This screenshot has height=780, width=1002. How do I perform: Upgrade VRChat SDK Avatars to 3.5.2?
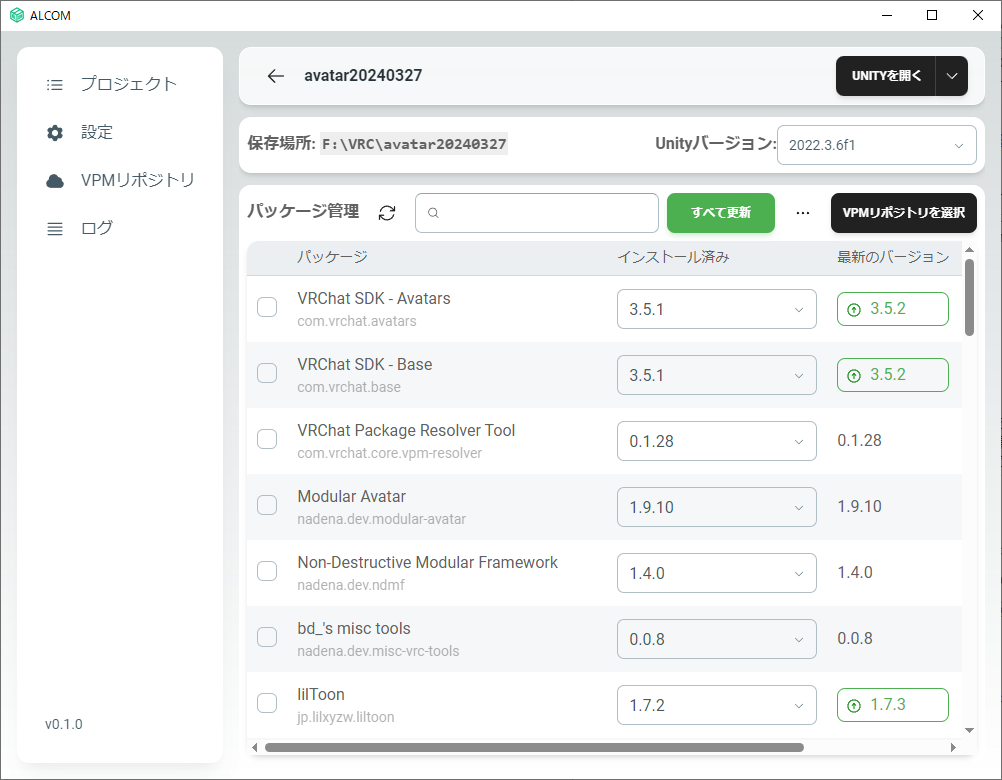(x=893, y=309)
